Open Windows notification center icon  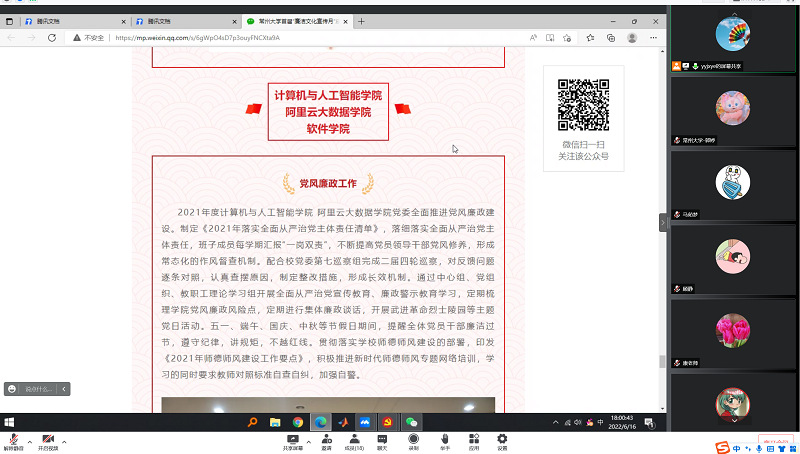coord(649,422)
